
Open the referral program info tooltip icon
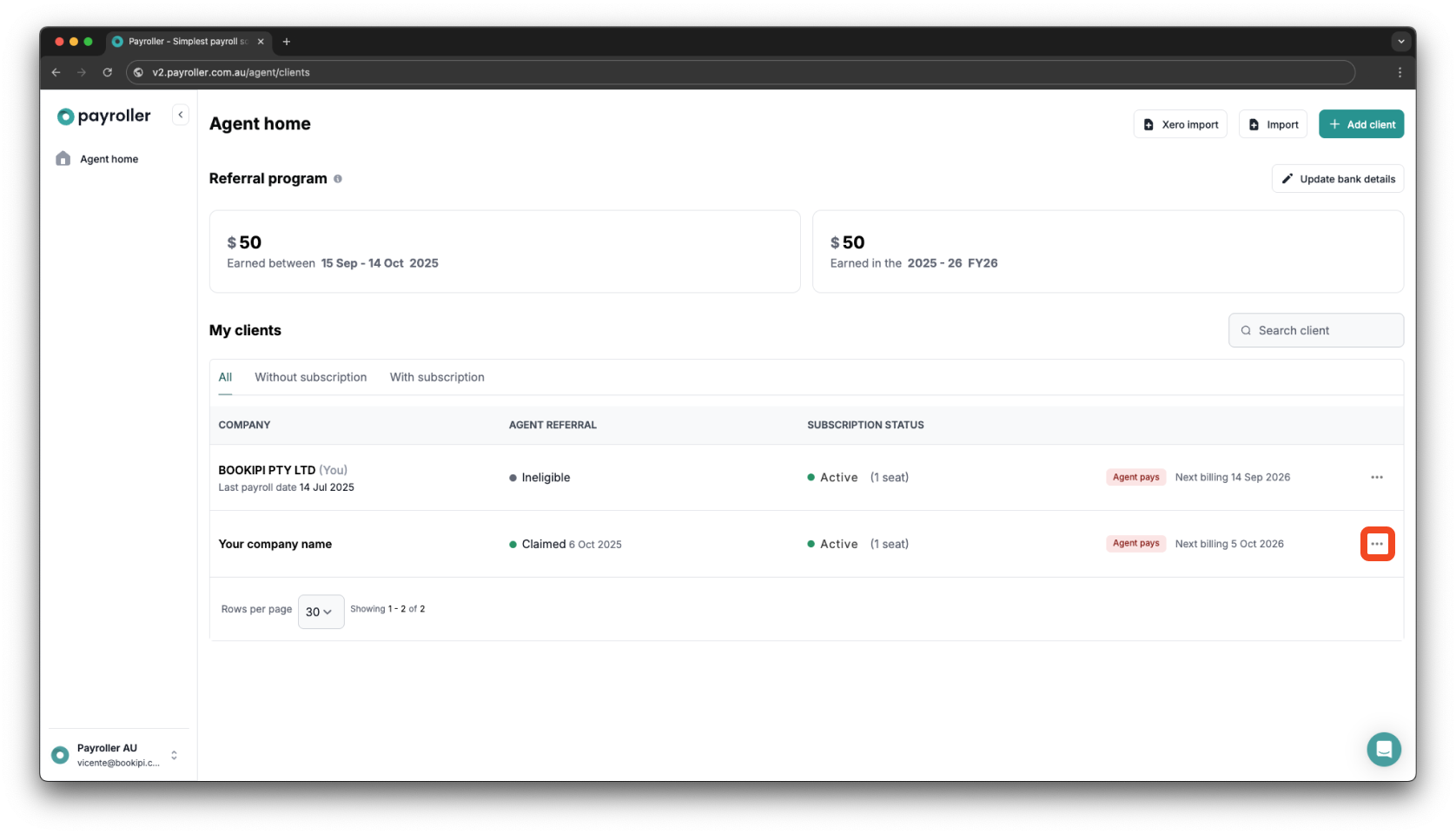tap(338, 178)
